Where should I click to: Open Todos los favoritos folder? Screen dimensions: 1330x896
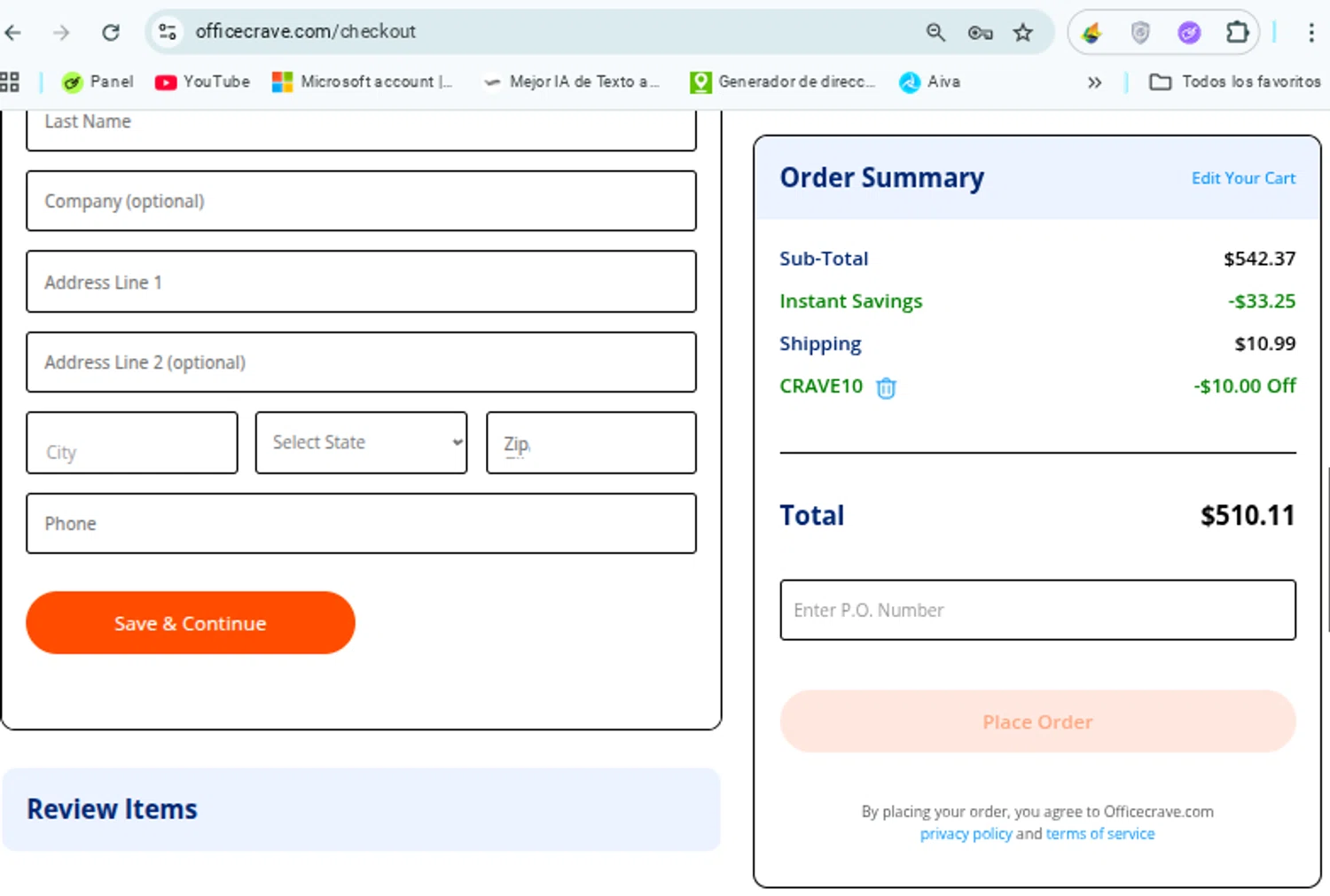point(1235,82)
